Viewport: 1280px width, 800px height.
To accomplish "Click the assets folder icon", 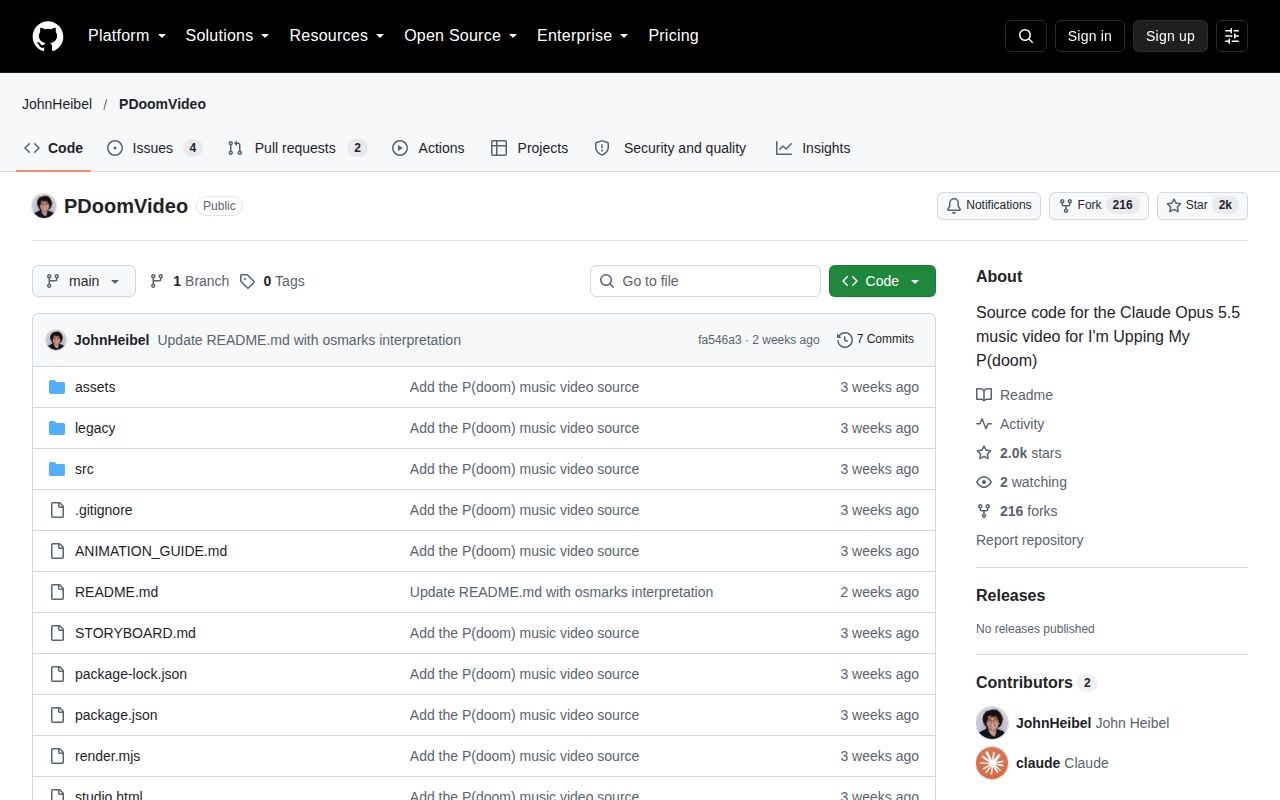I will (57, 387).
